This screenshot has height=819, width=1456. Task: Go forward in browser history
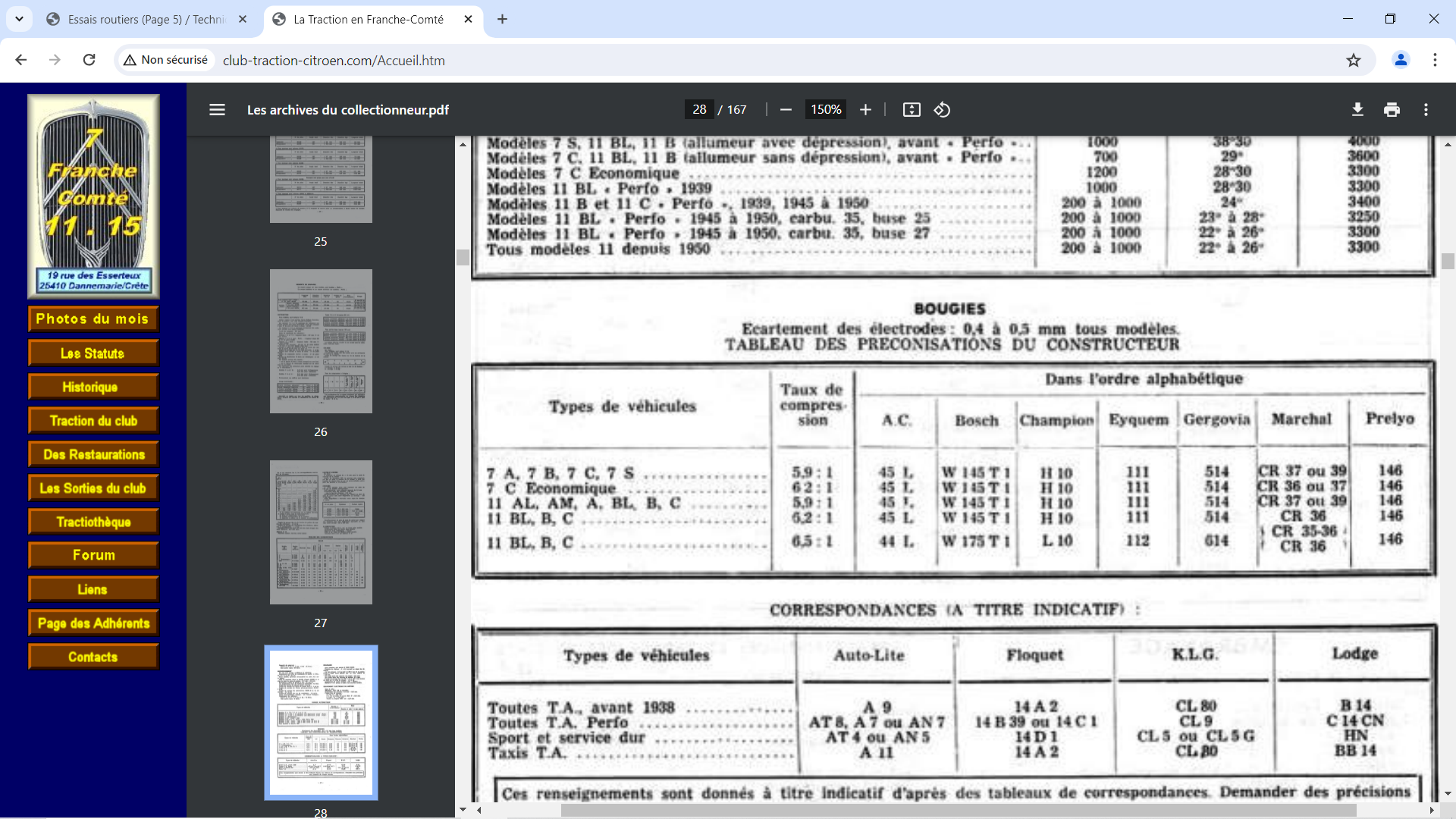pyautogui.click(x=55, y=60)
